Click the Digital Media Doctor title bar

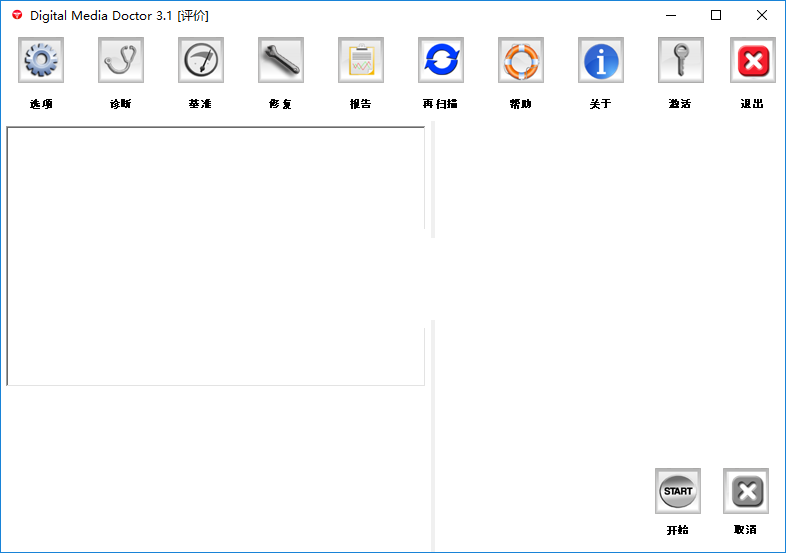pos(350,15)
